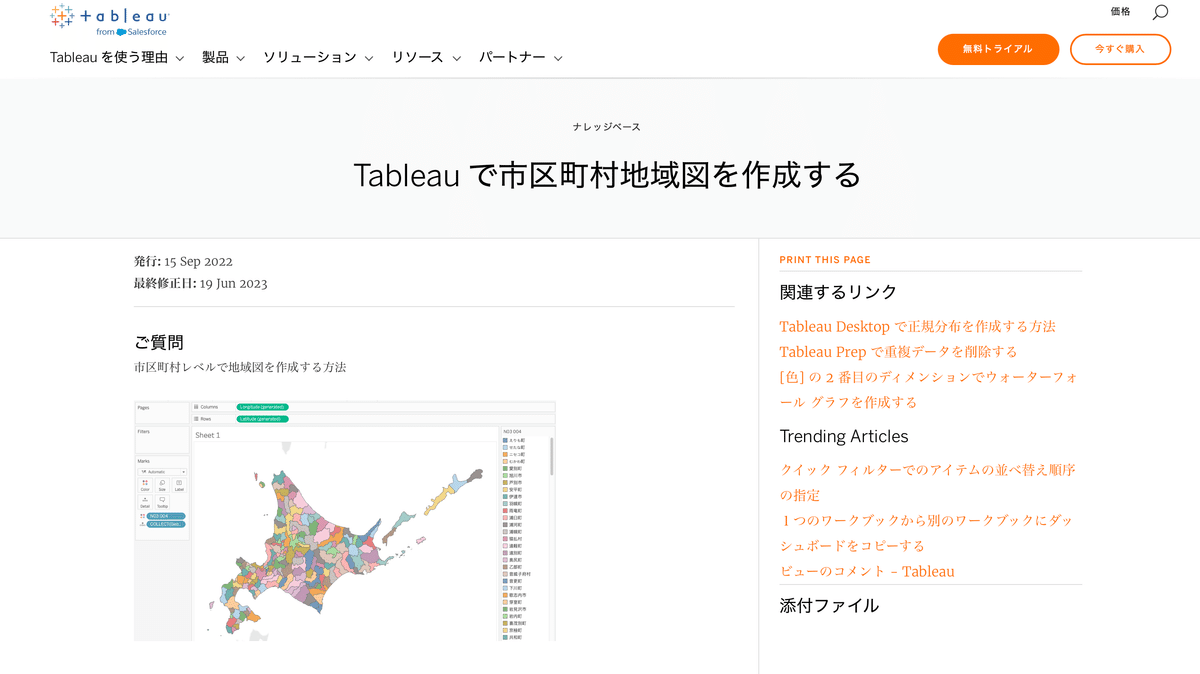Click the 関連するリンク heading
Image resolution: width=1200 pixels, height=674 pixels.
[838, 292]
